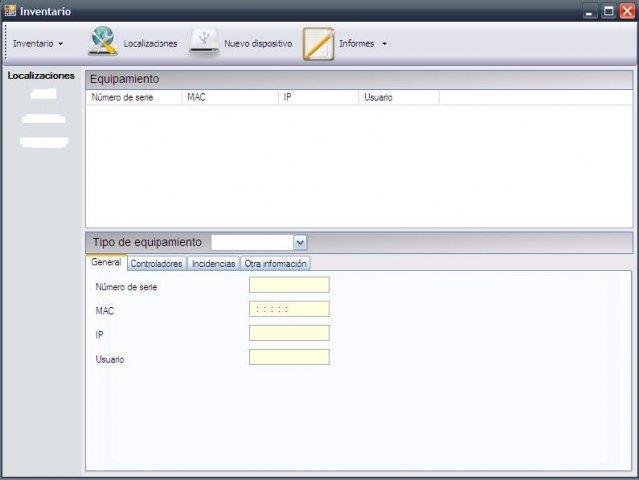Screen dimensions: 639x480
Task: Expand the Informes dropdown arrow
Action: coord(384,44)
